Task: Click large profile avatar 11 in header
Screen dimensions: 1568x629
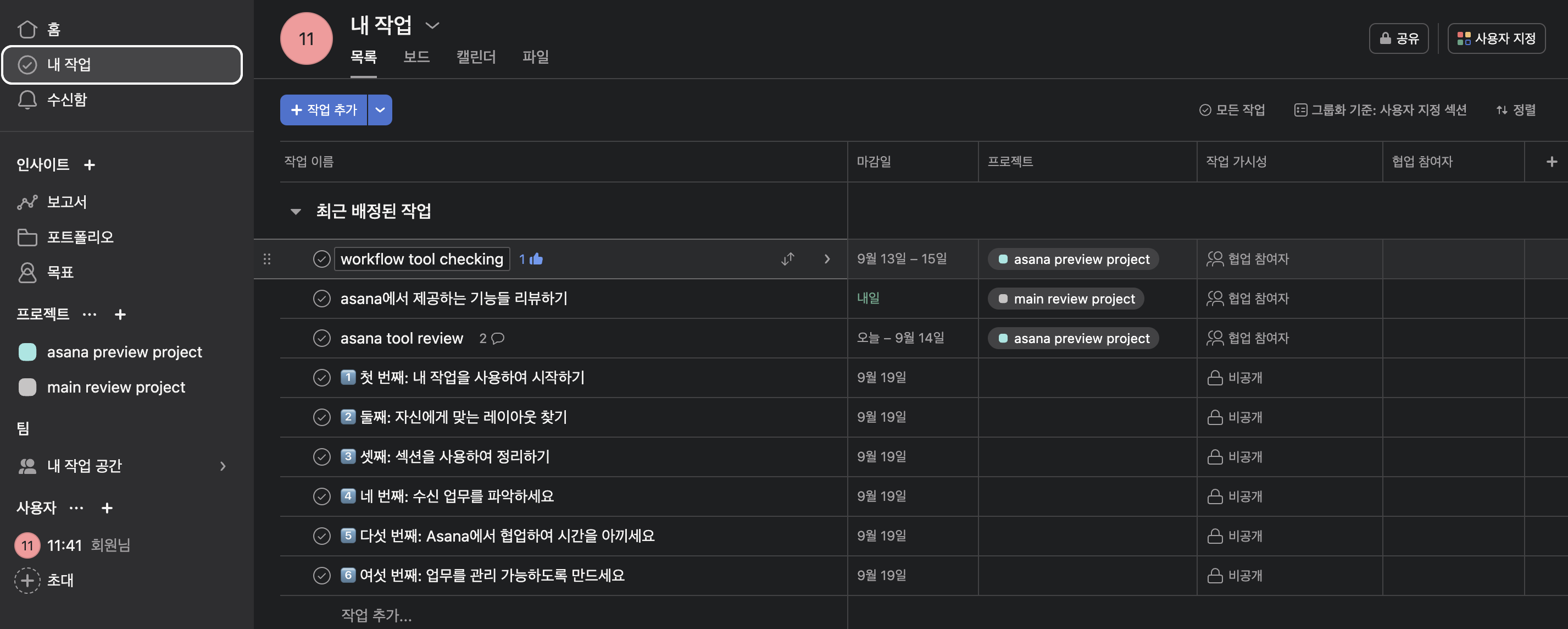Action: pyautogui.click(x=306, y=39)
